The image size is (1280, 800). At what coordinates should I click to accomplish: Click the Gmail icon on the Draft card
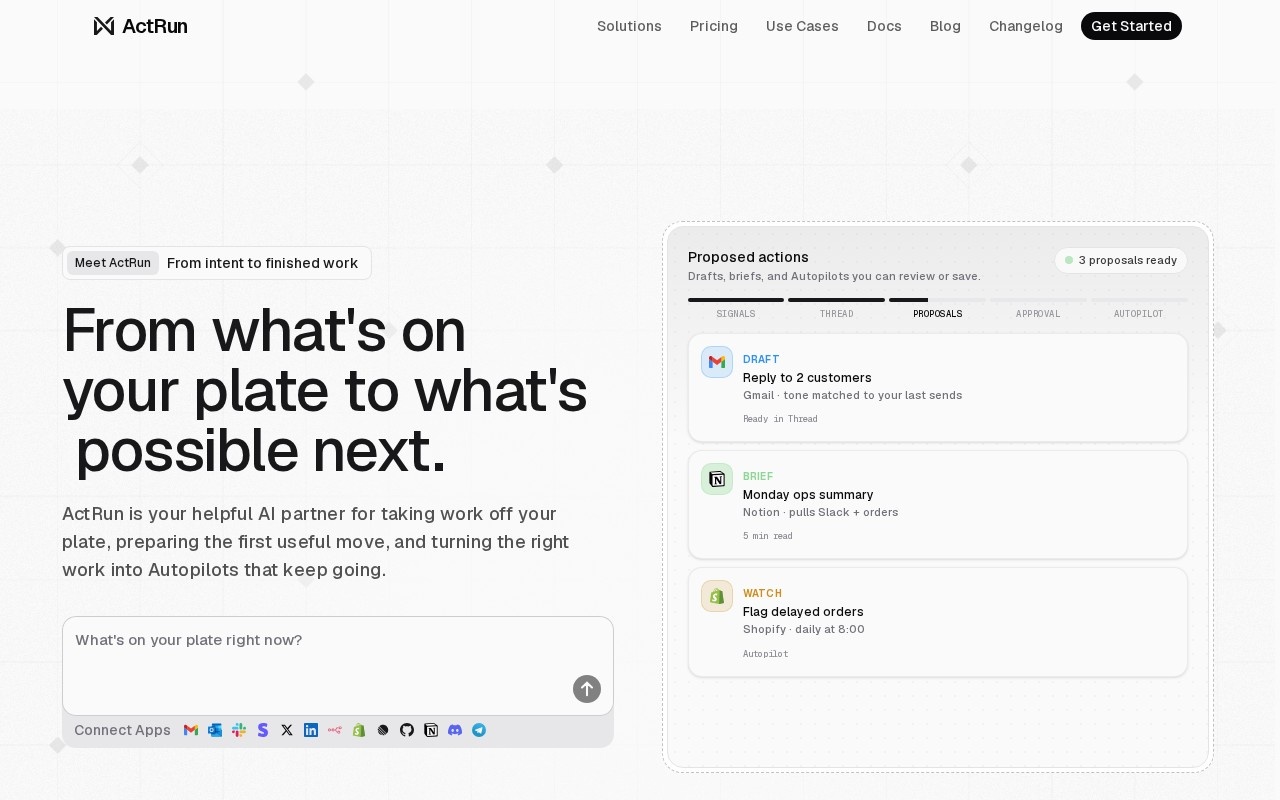[717, 362]
